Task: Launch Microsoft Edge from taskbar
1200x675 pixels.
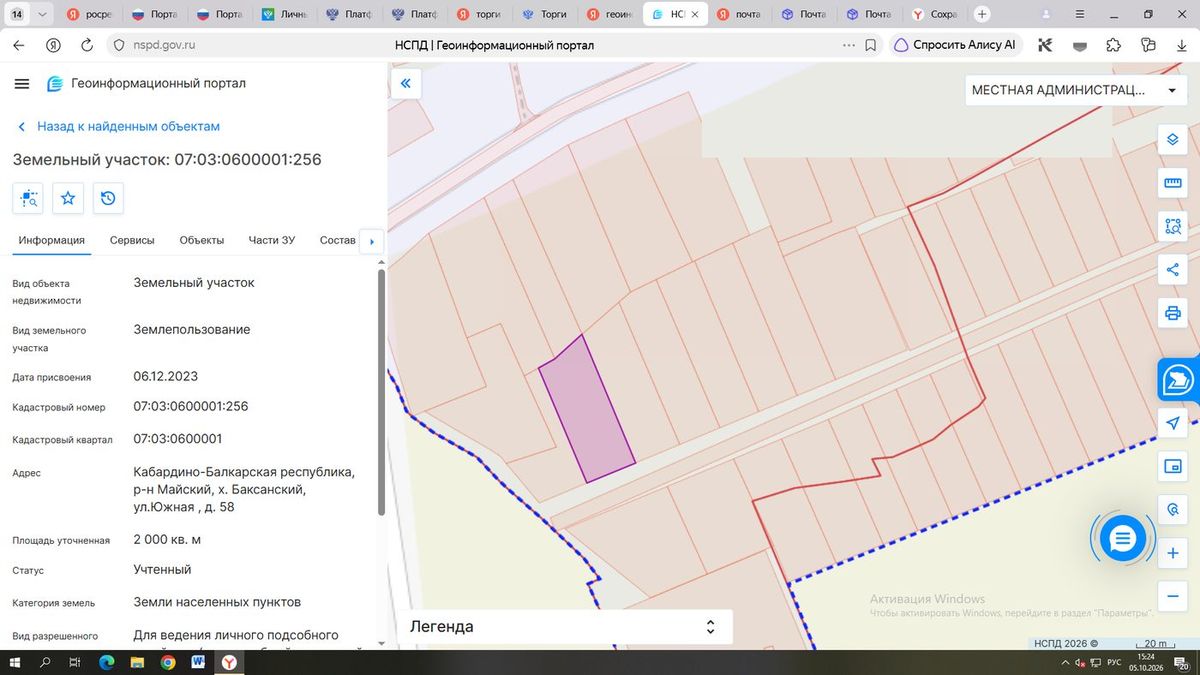Action: (x=106, y=662)
